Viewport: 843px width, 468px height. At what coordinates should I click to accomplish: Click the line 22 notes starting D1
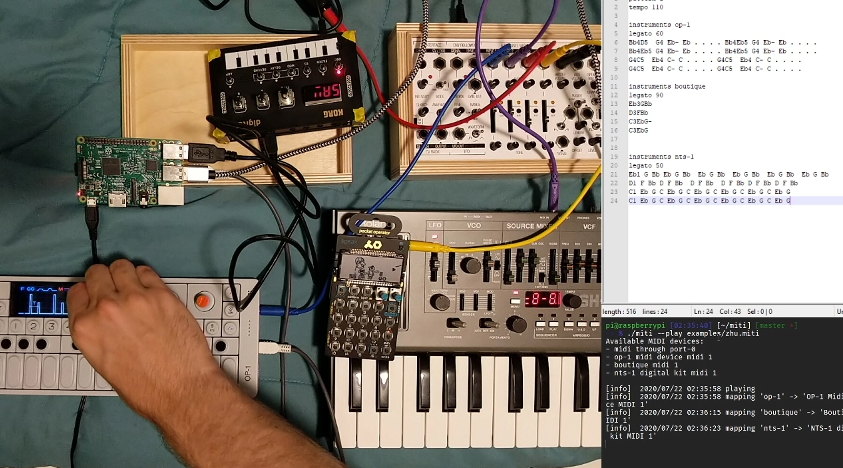pyautogui.click(x=713, y=183)
